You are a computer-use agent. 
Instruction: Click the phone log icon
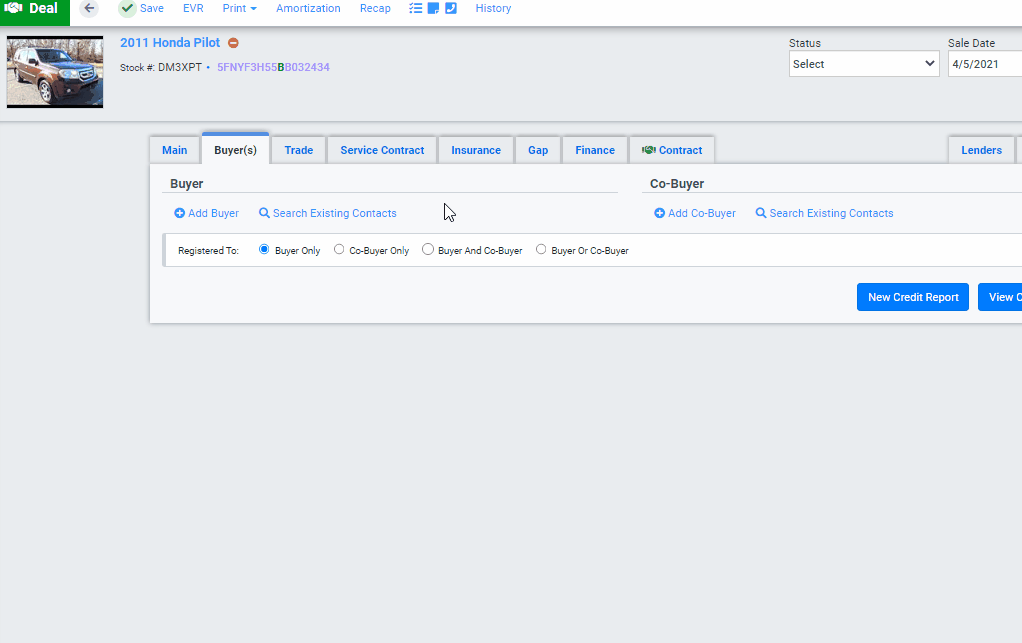coord(450,8)
